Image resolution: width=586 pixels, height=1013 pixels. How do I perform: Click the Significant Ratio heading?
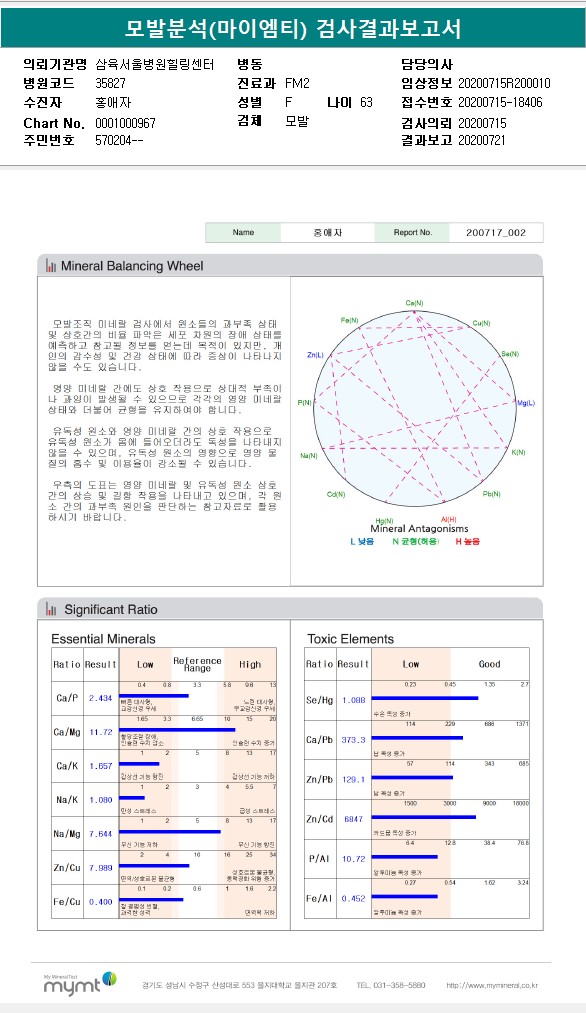[x=110, y=609]
